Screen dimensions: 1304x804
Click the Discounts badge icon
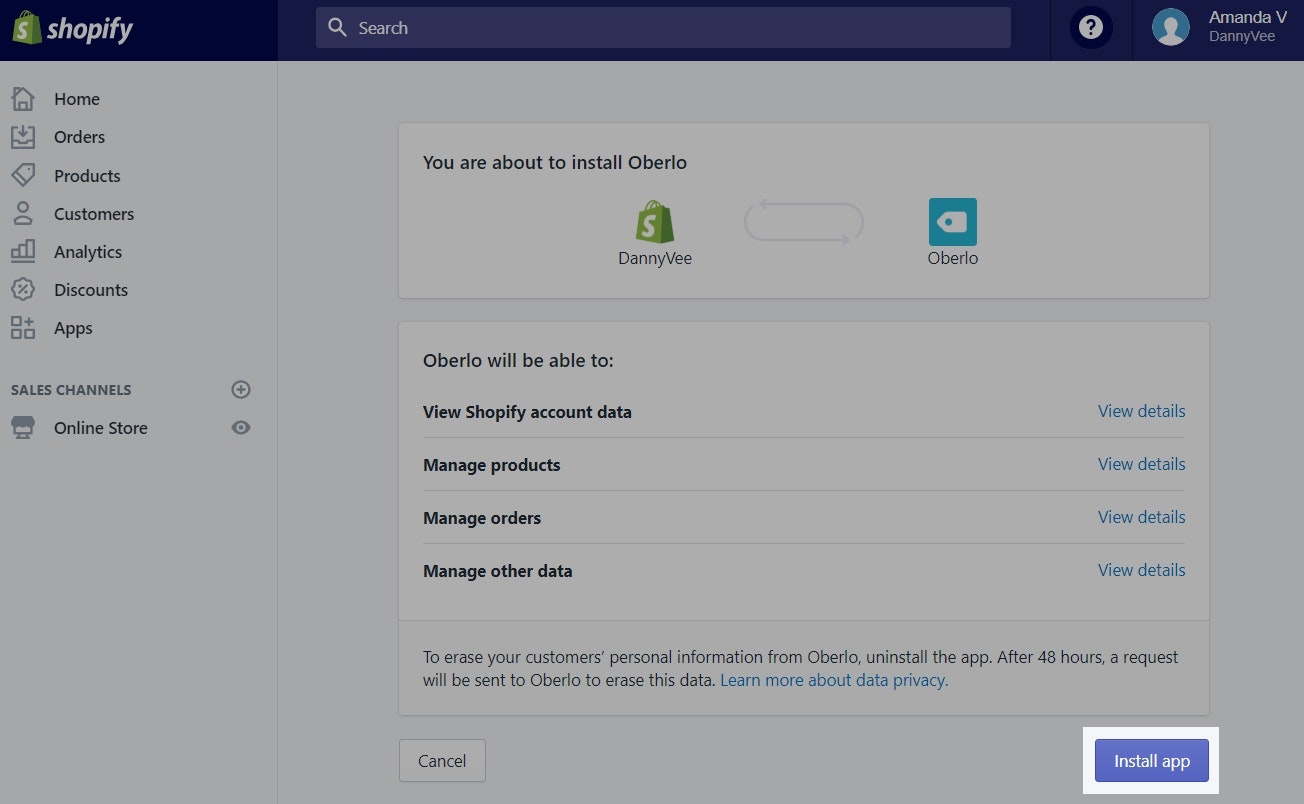[23, 289]
